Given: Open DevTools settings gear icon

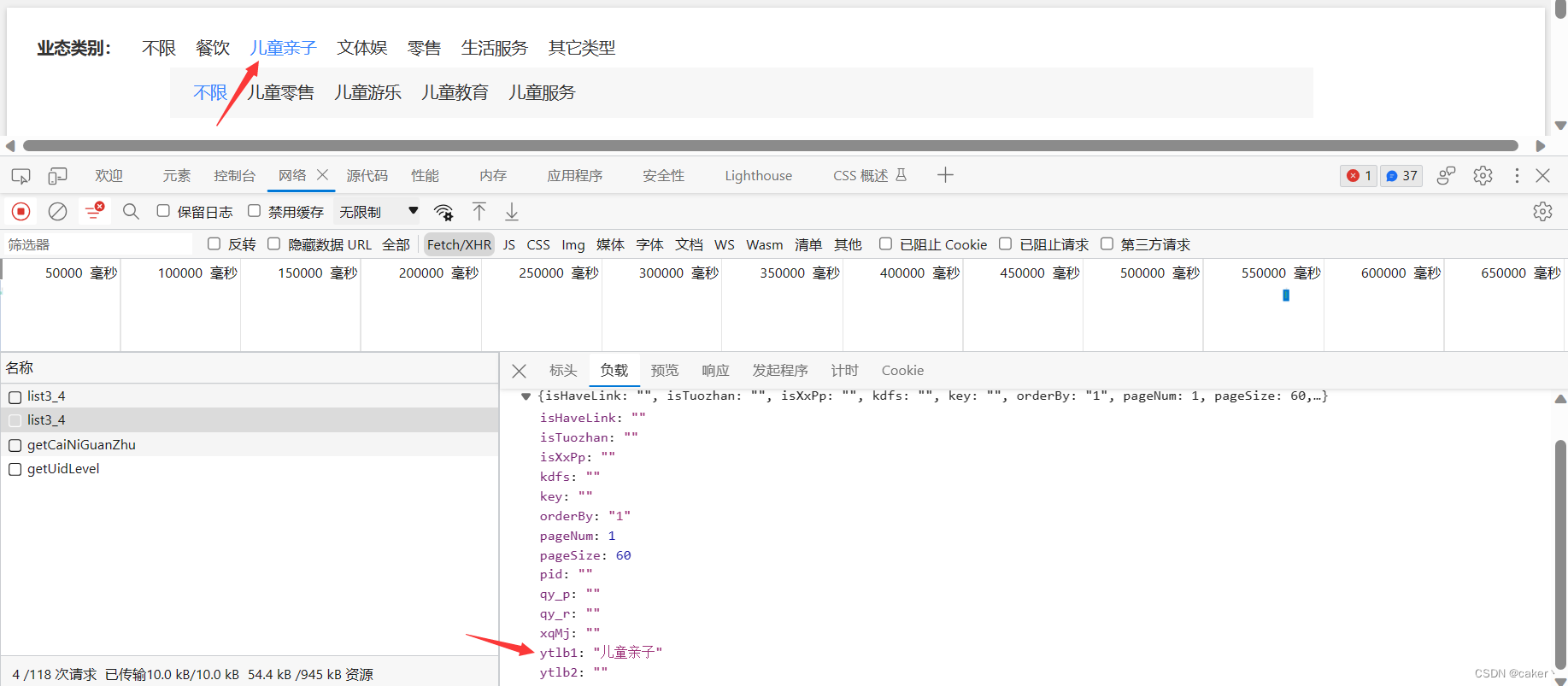Looking at the screenshot, I should click(1483, 175).
